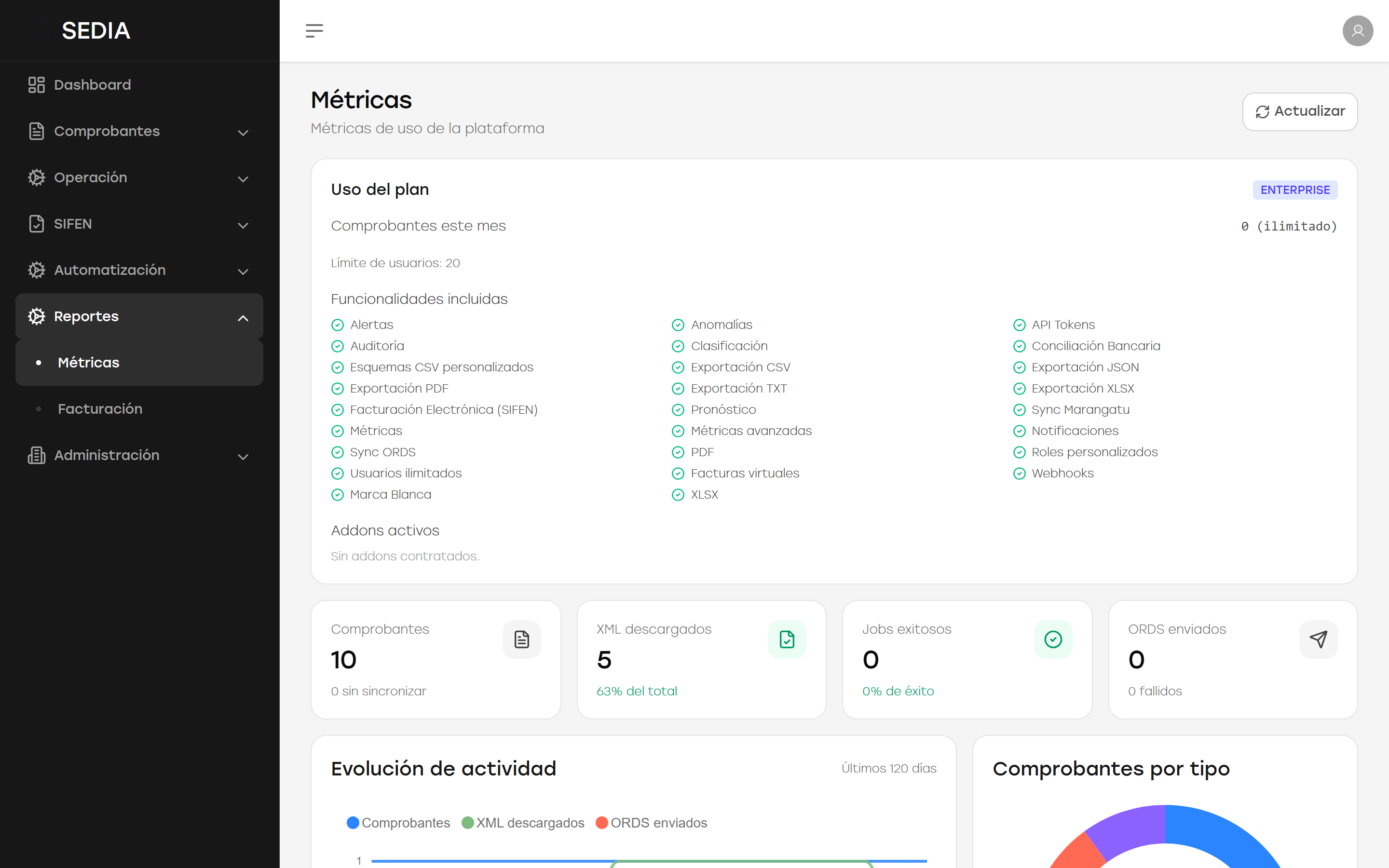Viewport: 1389px width, 868px height.
Task: Toggle Comprobantes blue legend swatch
Action: [x=353, y=823]
